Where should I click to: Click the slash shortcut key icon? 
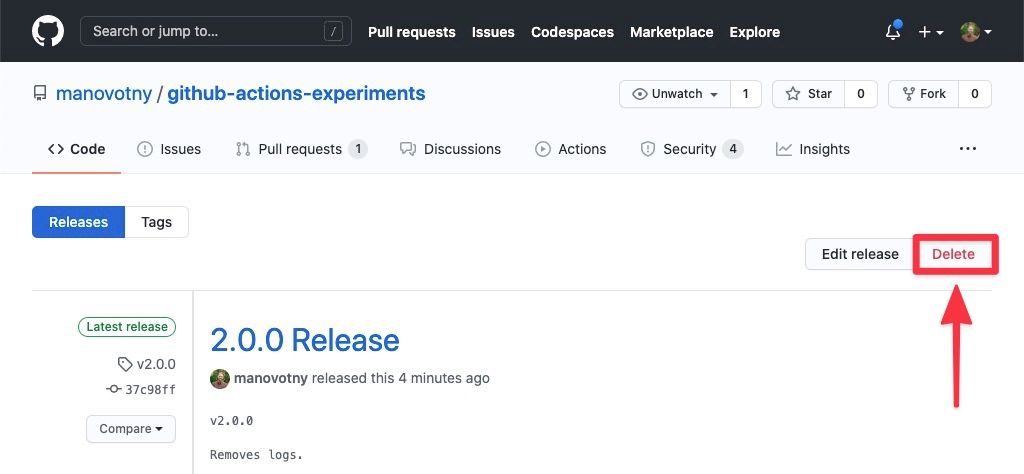pyautogui.click(x=333, y=31)
